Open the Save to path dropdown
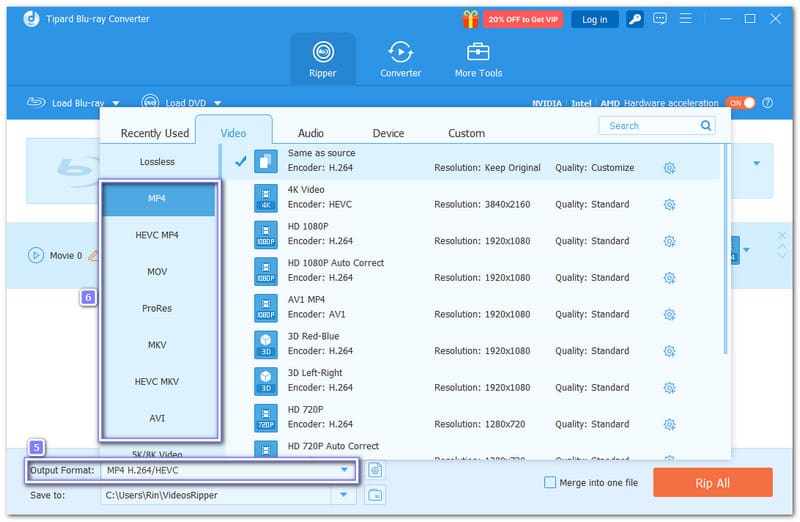 tap(343, 494)
